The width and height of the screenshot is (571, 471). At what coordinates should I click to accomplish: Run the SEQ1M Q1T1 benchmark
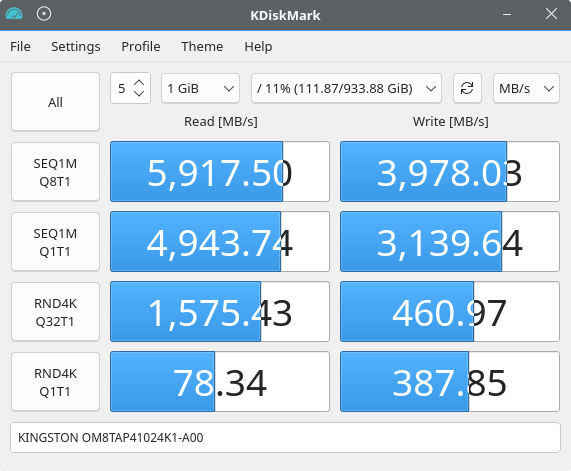click(55, 242)
